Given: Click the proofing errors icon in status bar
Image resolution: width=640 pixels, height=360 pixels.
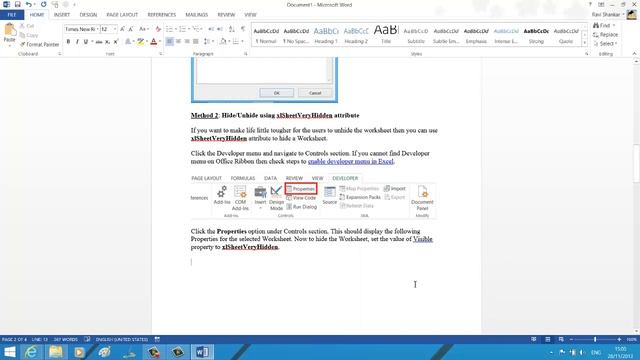Looking at the screenshot, I should point(87,339).
